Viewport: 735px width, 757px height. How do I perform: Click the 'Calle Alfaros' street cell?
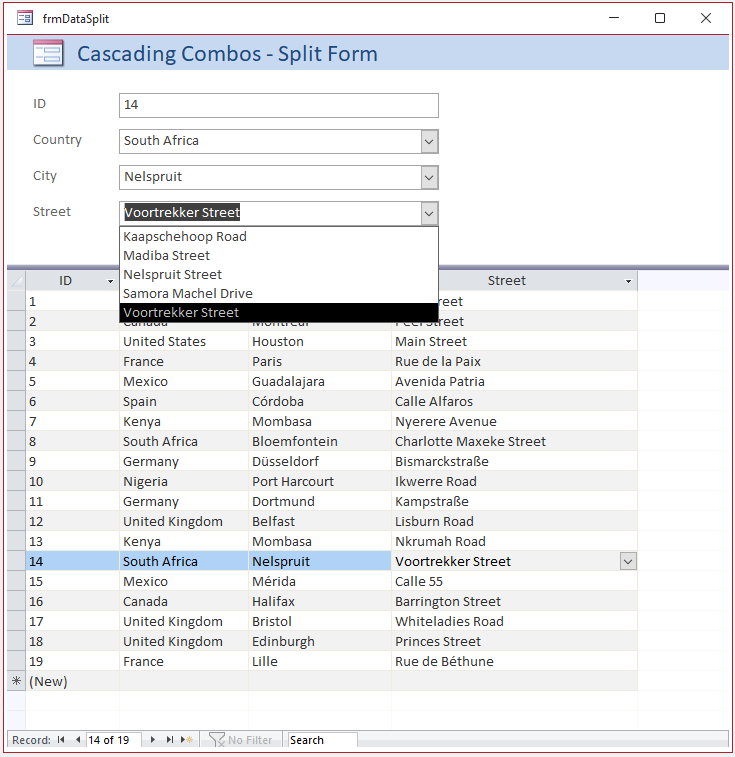click(514, 402)
